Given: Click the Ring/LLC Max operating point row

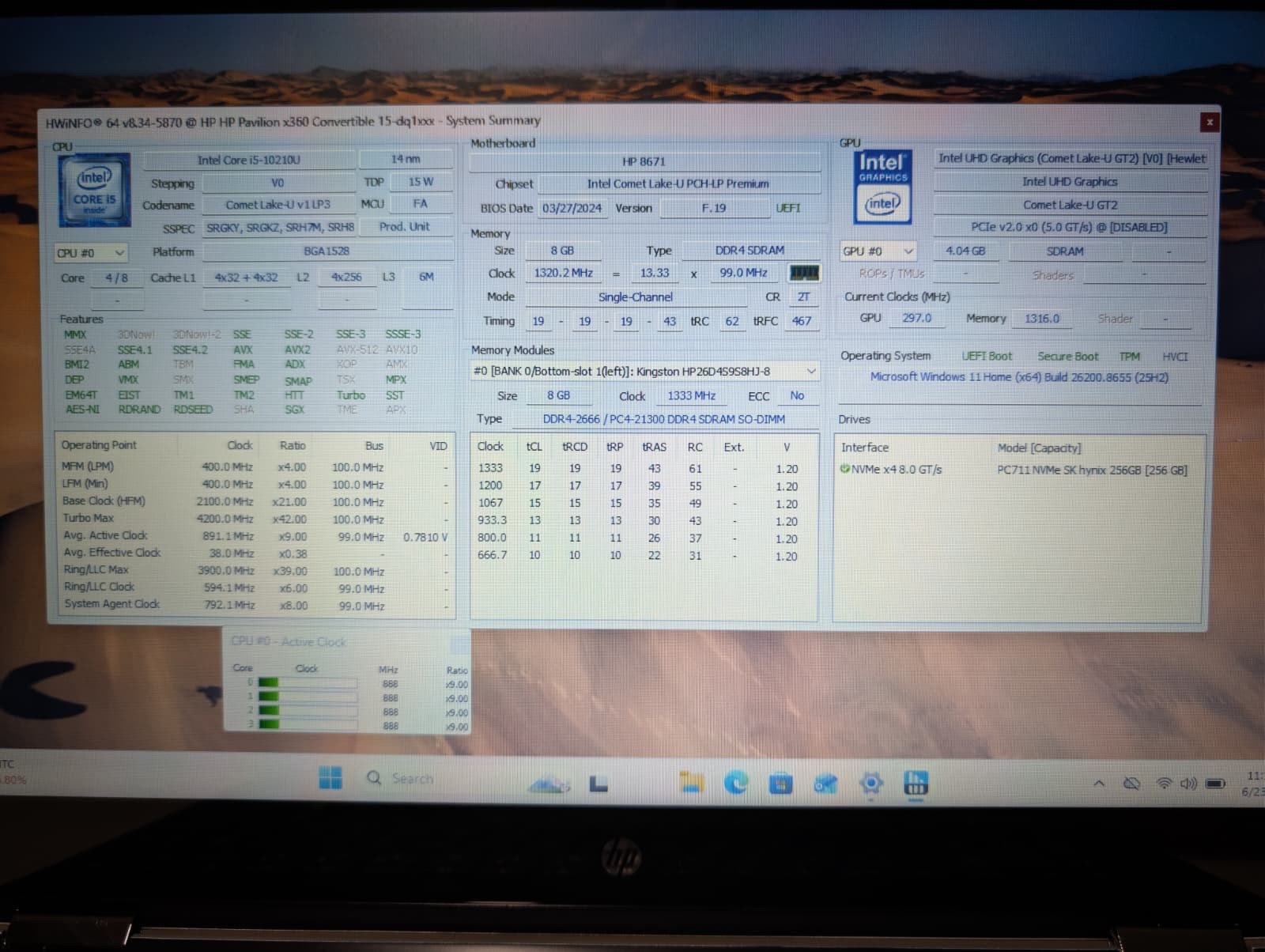Looking at the screenshot, I should coord(255,570).
